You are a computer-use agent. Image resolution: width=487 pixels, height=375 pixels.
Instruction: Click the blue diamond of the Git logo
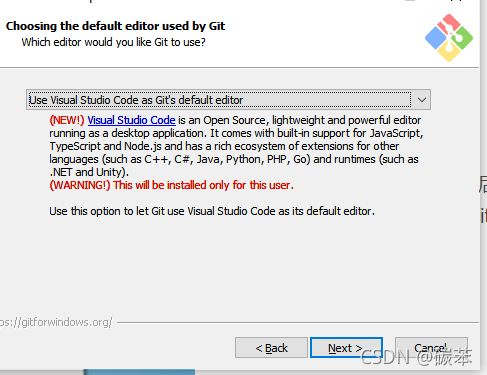(x=436, y=38)
